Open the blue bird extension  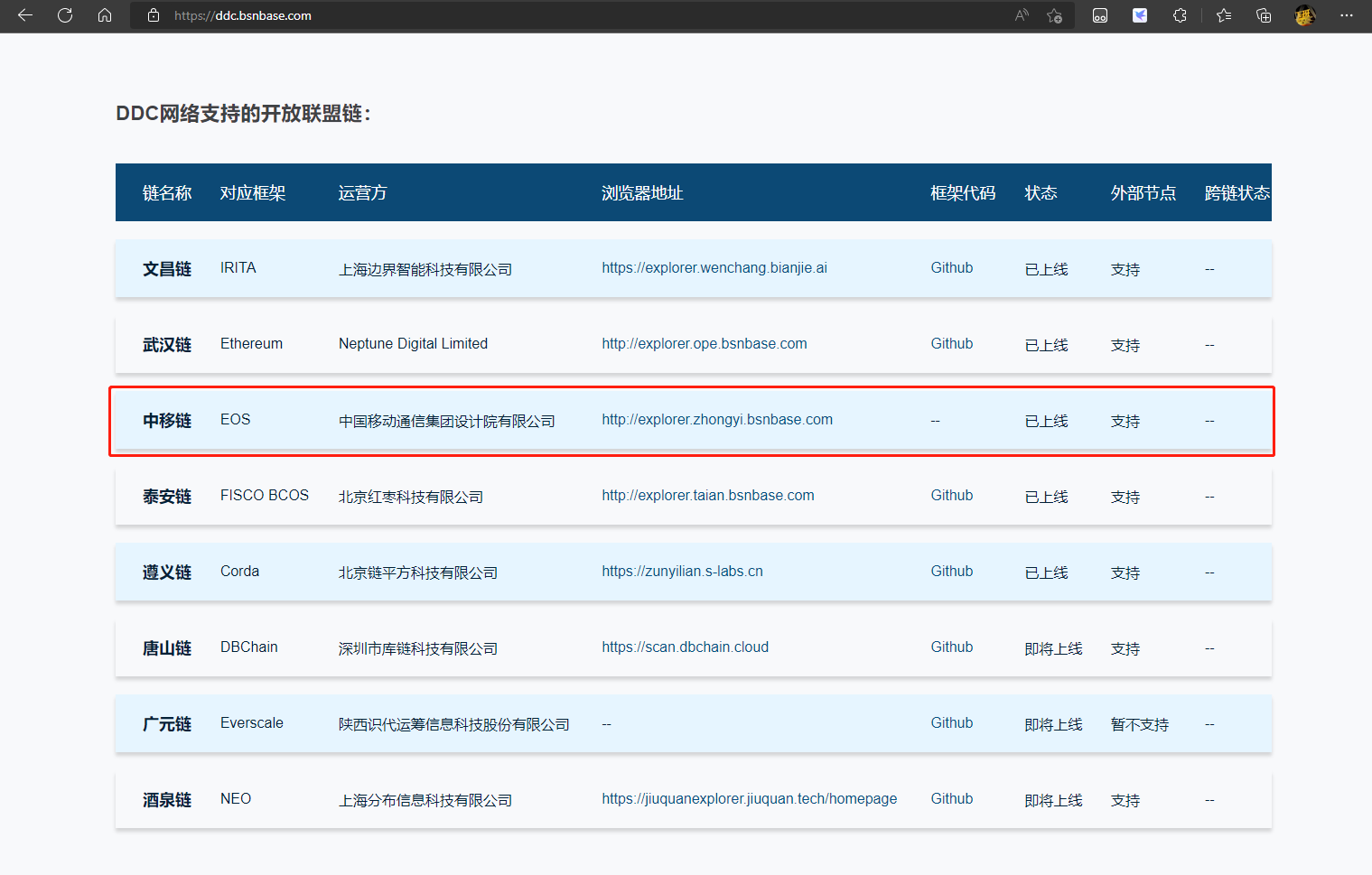point(1140,15)
